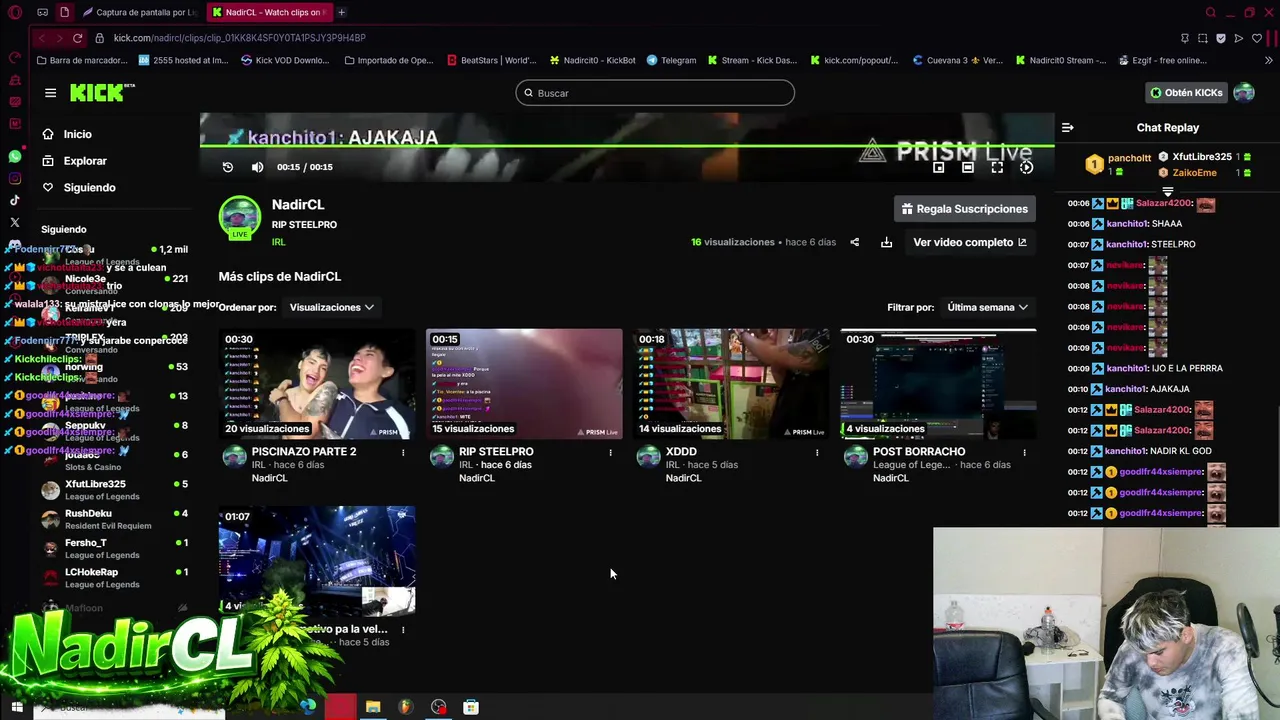The image size is (1280, 720).
Task: Toggle fullscreen on the clip player
Action: click(x=997, y=167)
